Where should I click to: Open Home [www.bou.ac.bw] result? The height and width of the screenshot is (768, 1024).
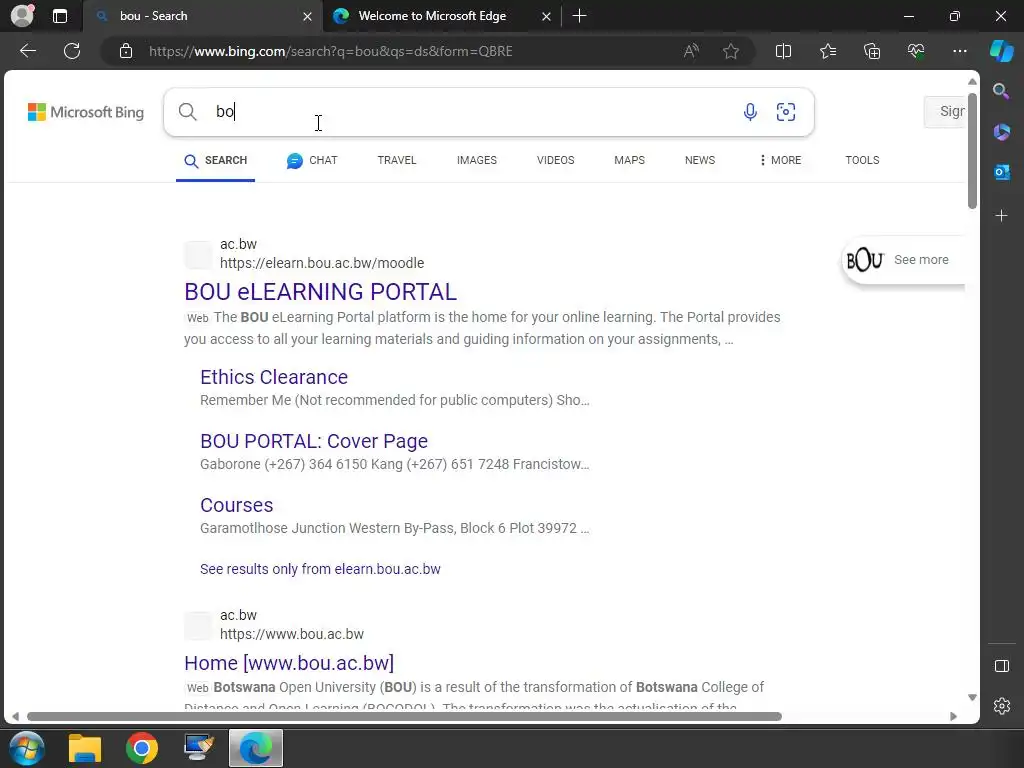[x=289, y=662]
